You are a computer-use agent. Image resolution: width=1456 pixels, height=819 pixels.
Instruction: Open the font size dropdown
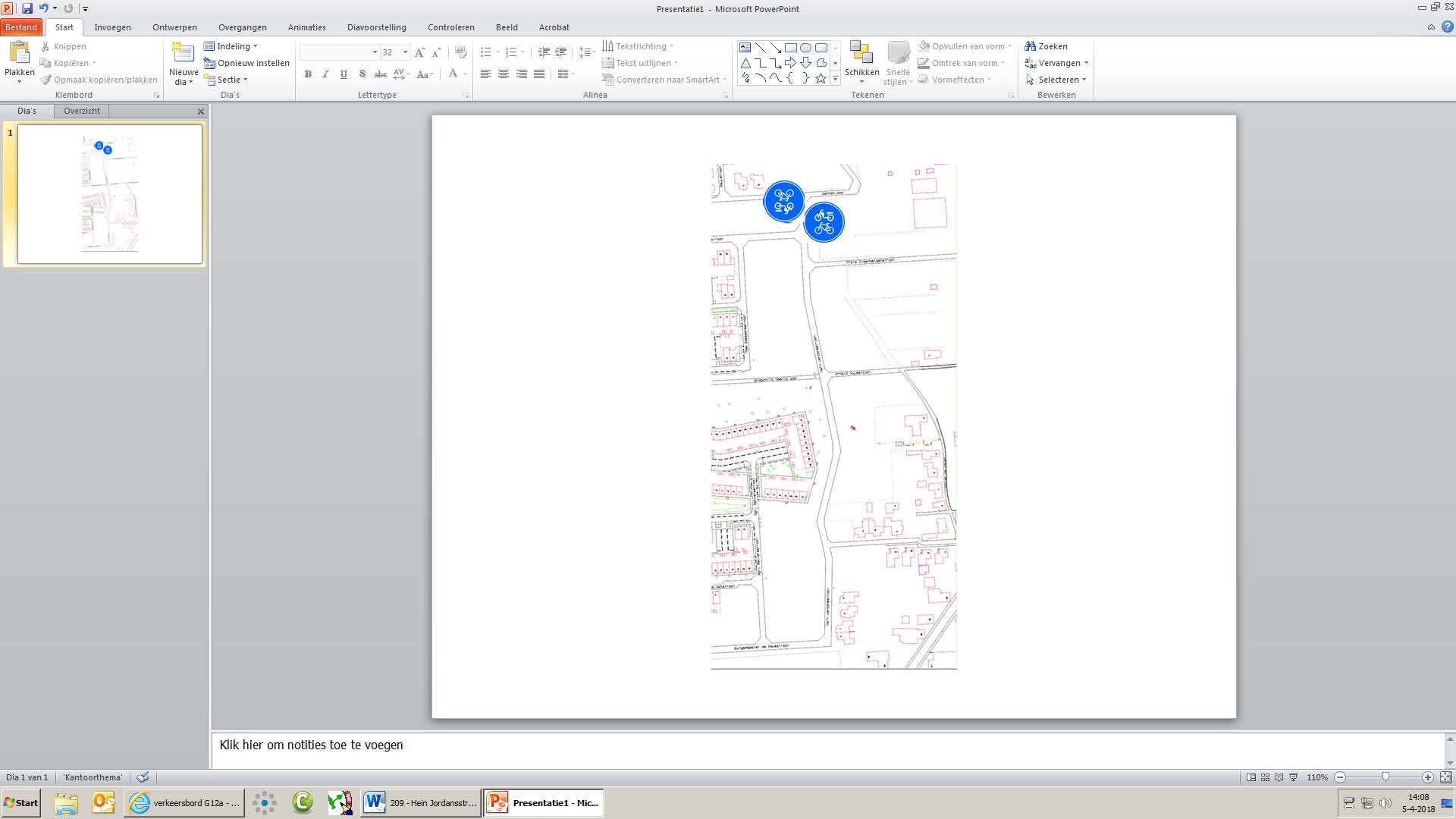pyautogui.click(x=405, y=52)
